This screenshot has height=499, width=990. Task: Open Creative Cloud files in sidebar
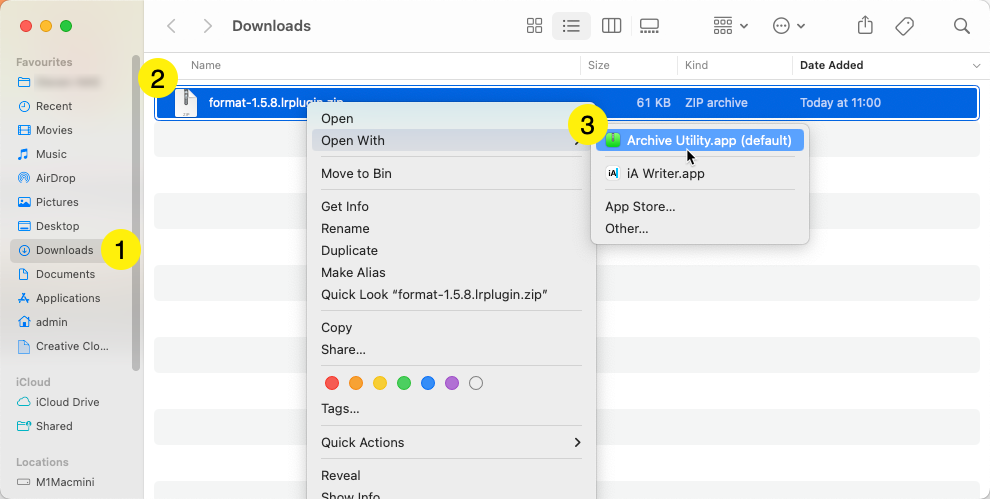pyautogui.click(x=71, y=346)
